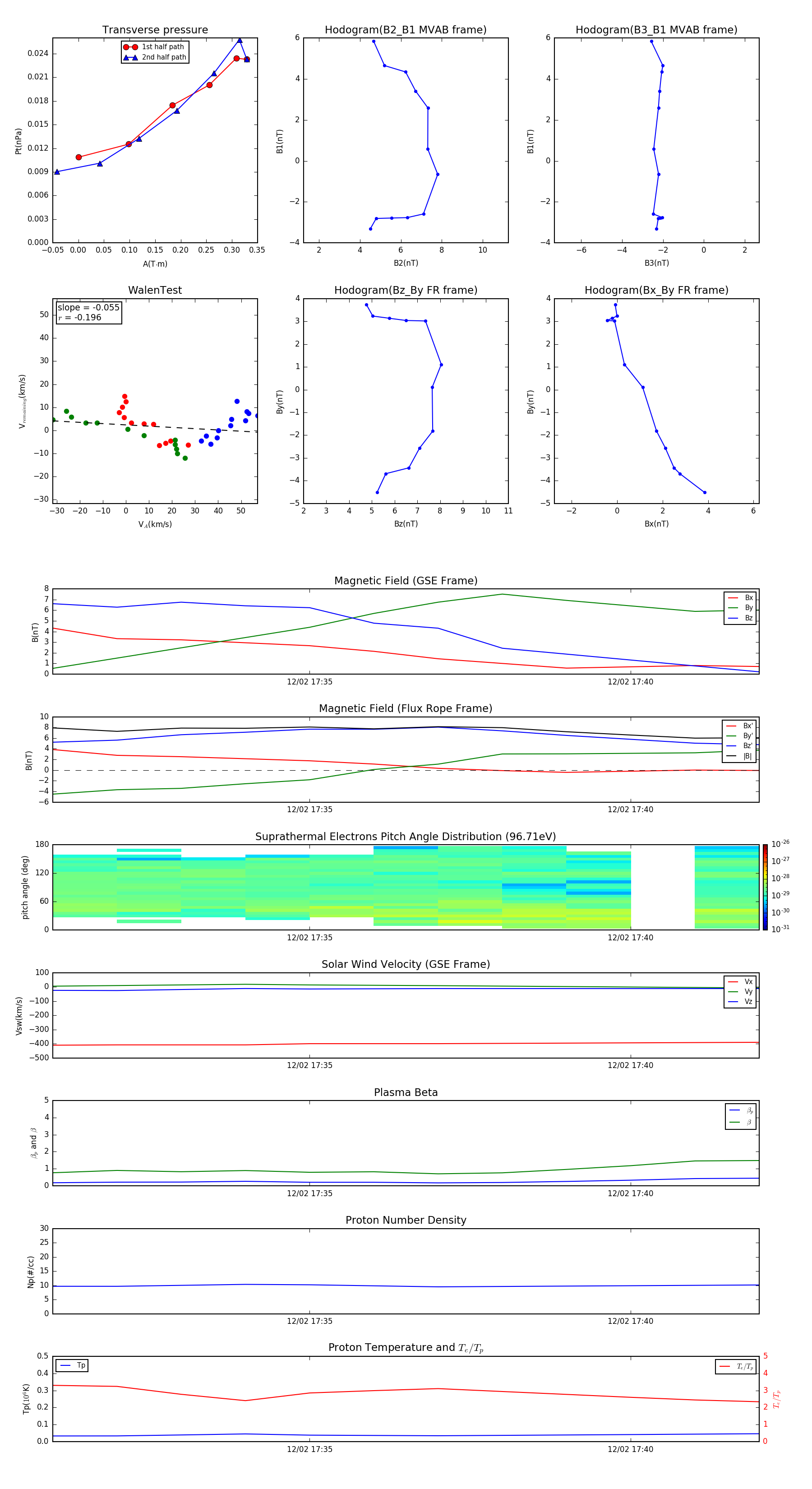Click the 'Hodogram(B2_B1 MVAB frame)' title
This screenshot has width=812, height=1489.
pyautogui.click(x=406, y=30)
